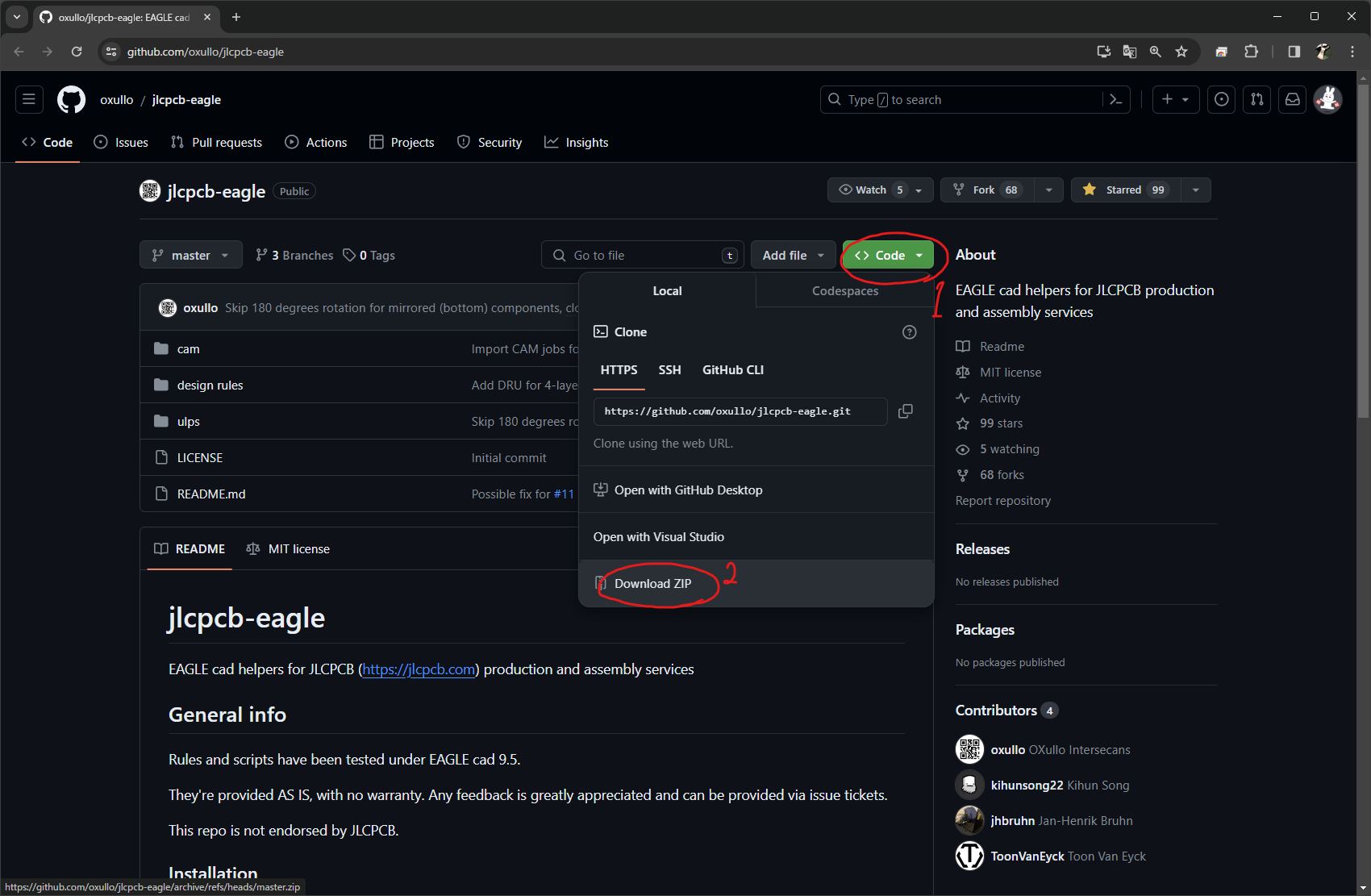Switch to the Codespaces tab
This screenshot has width=1371, height=896.
[844, 291]
